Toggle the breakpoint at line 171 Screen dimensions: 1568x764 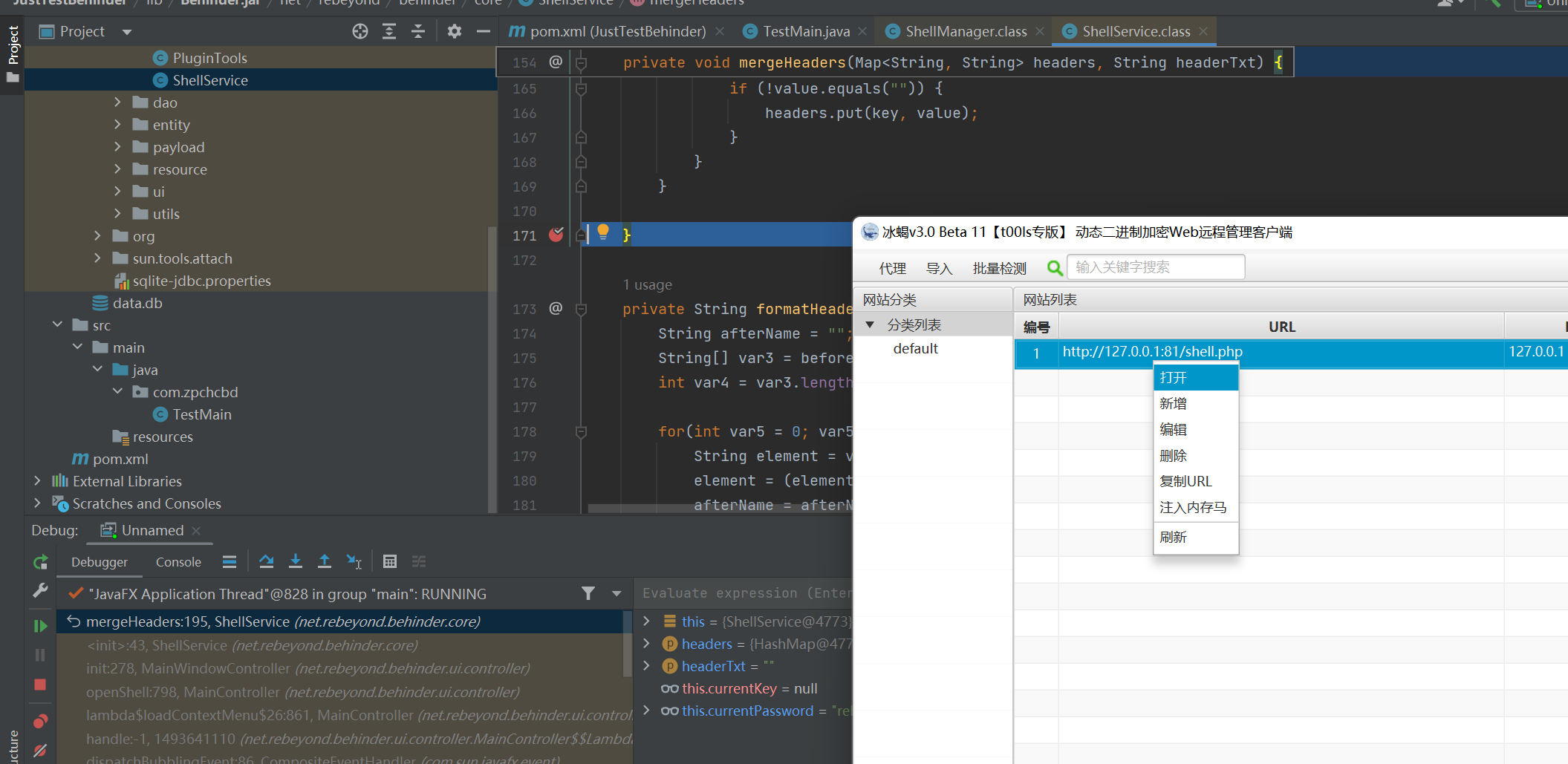556,235
